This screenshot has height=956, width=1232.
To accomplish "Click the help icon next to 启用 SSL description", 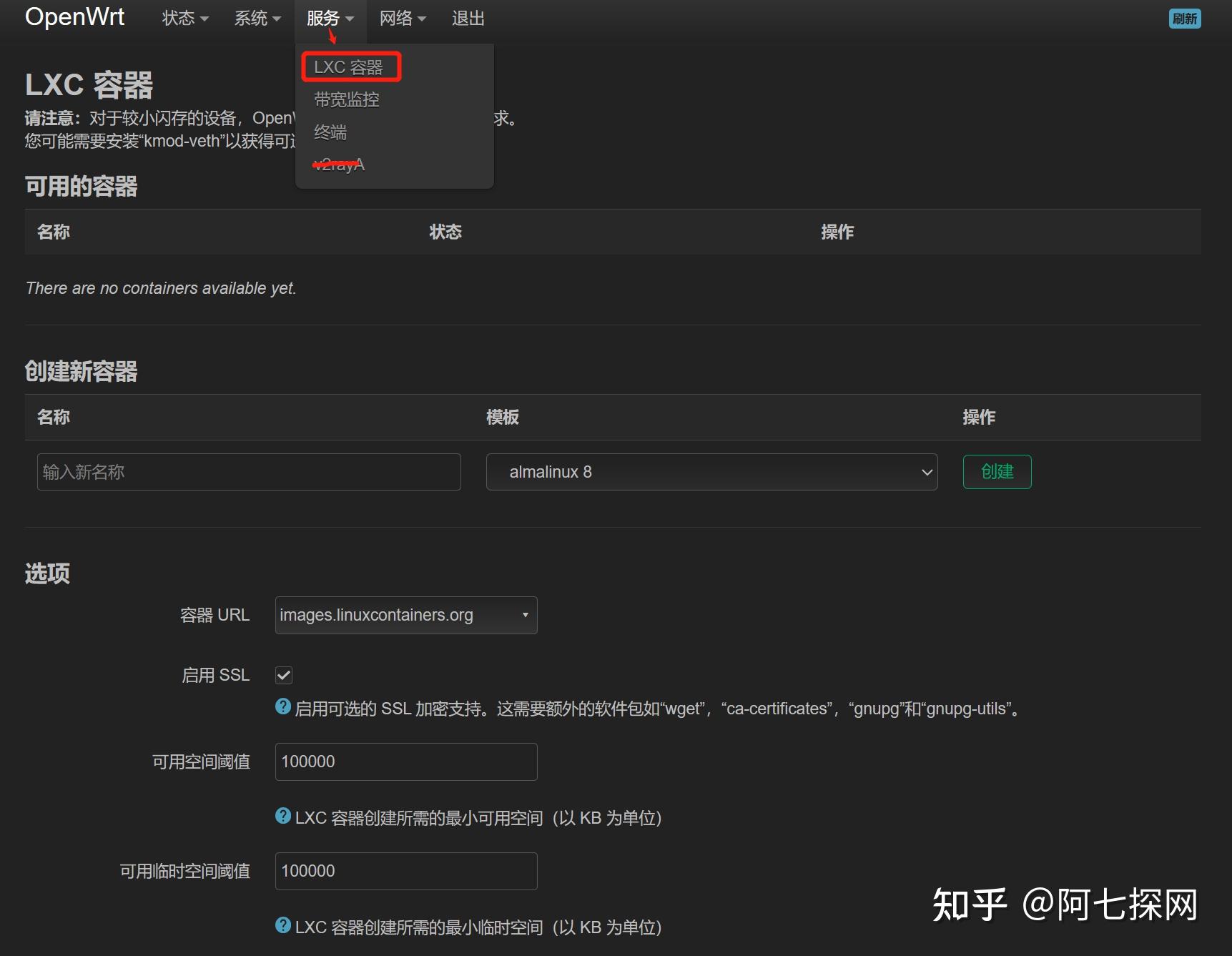I will point(282,706).
